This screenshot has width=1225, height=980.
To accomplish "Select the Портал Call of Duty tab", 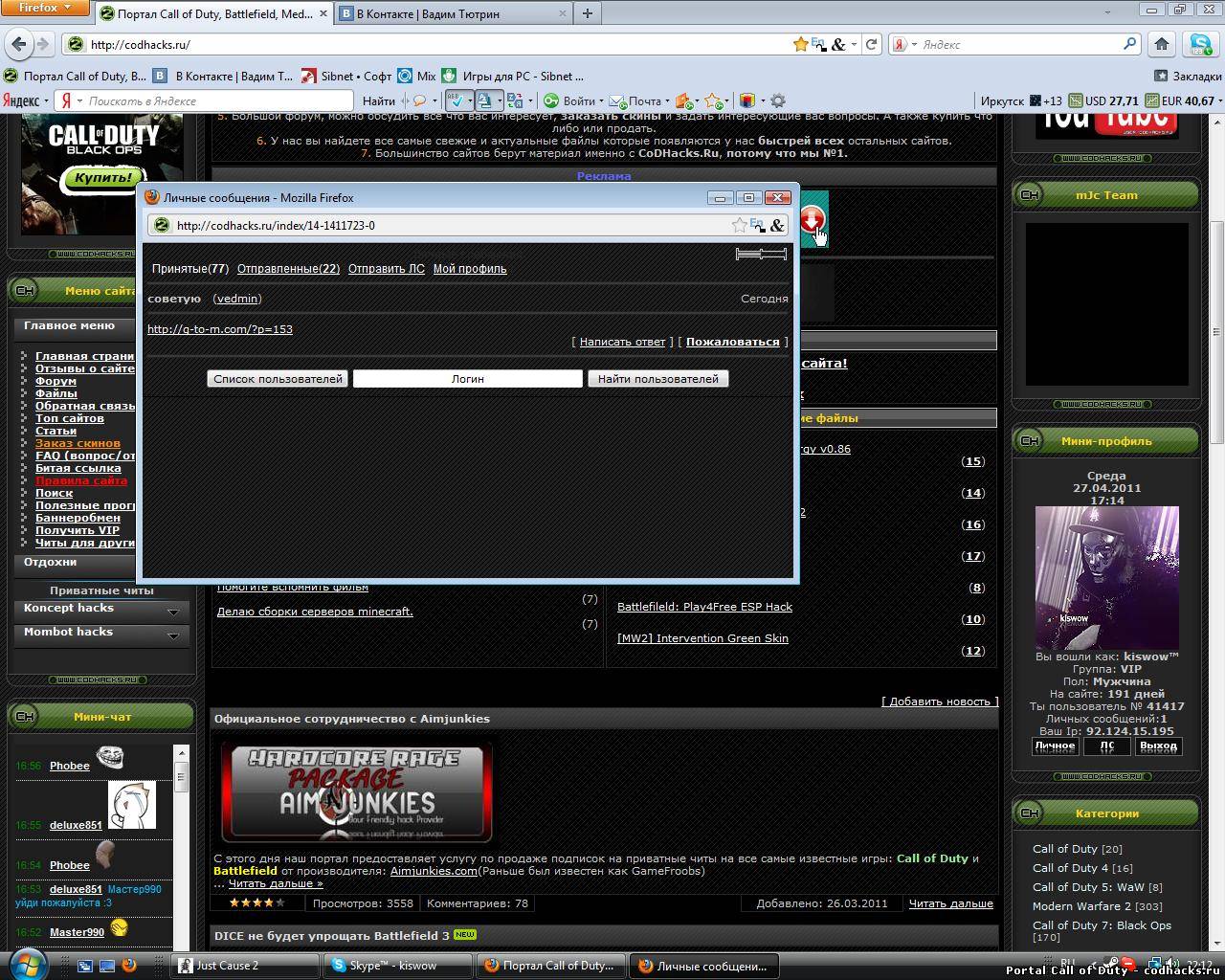I will pos(215,13).
